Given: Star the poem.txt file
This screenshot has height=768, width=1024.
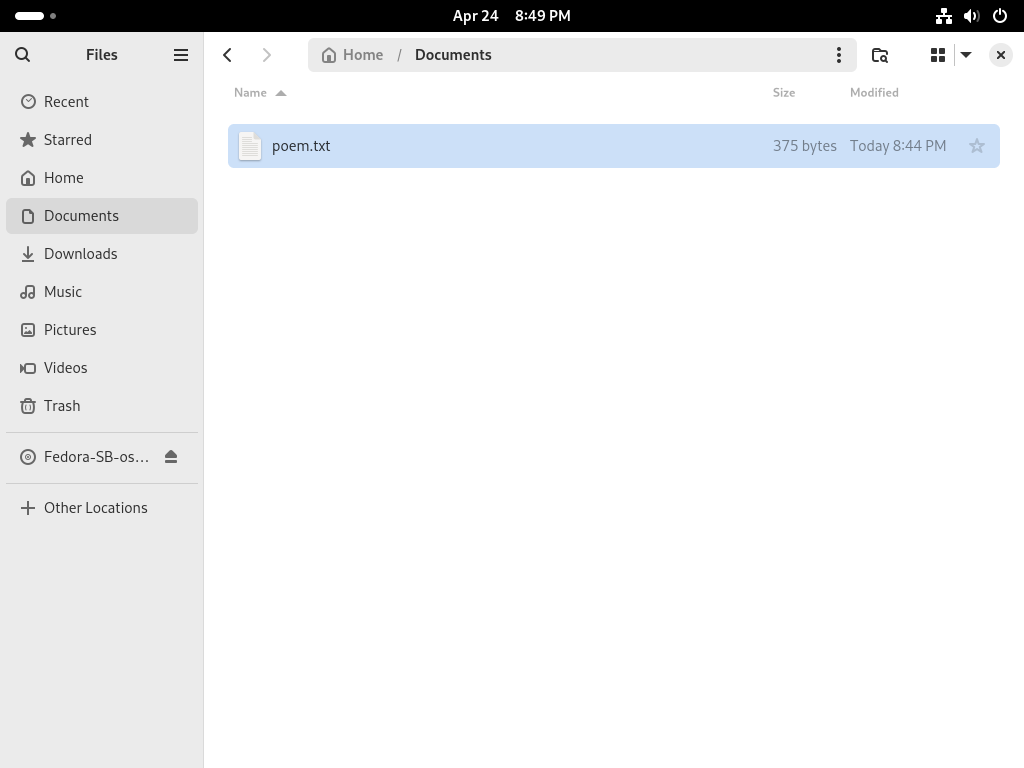Looking at the screenshot, I should [x=976, y=146].
